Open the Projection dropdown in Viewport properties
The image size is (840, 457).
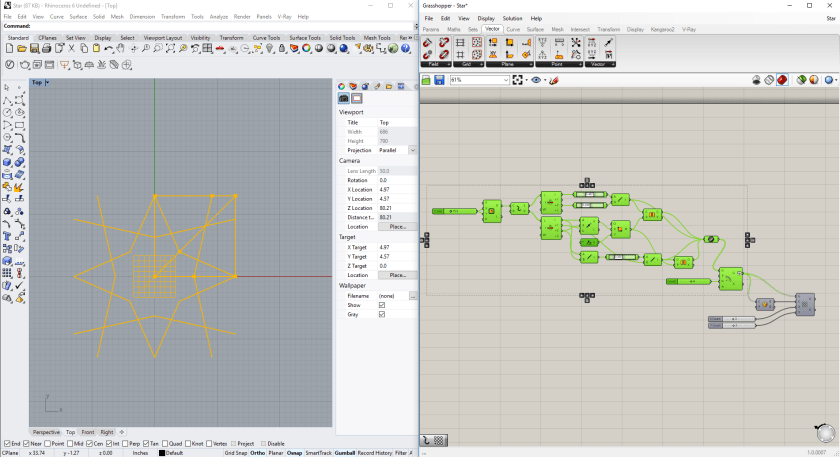413,150
